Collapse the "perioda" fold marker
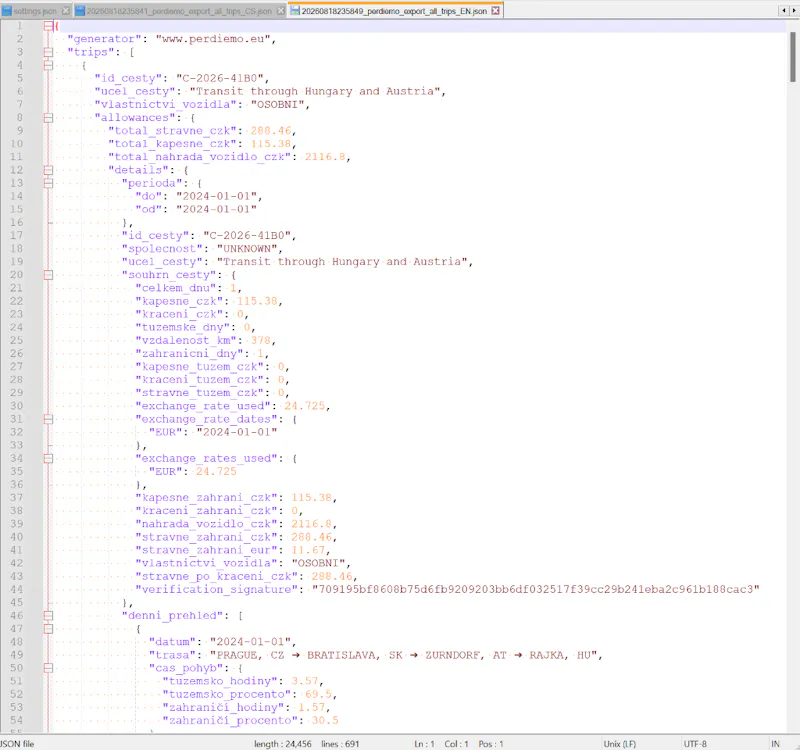Screen dimensions: 800x750 (48, 183)
